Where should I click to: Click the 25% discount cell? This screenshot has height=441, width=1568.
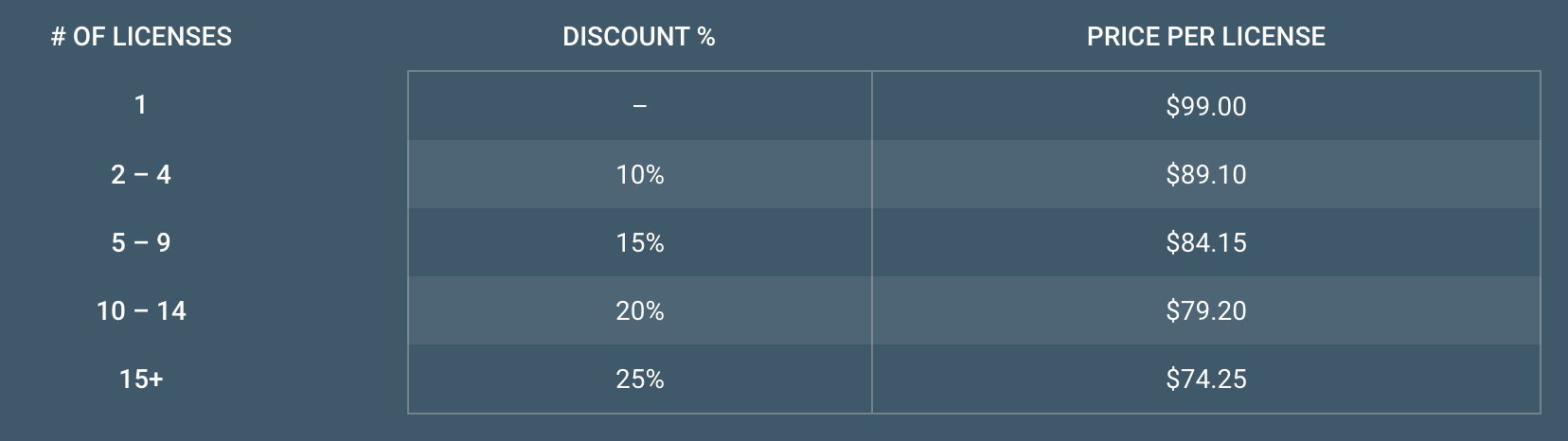[640, 379]
